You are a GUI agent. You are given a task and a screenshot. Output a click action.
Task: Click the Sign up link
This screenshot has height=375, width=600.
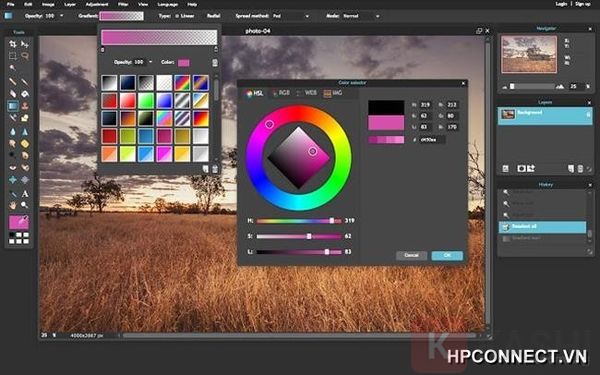coord(583,4)
